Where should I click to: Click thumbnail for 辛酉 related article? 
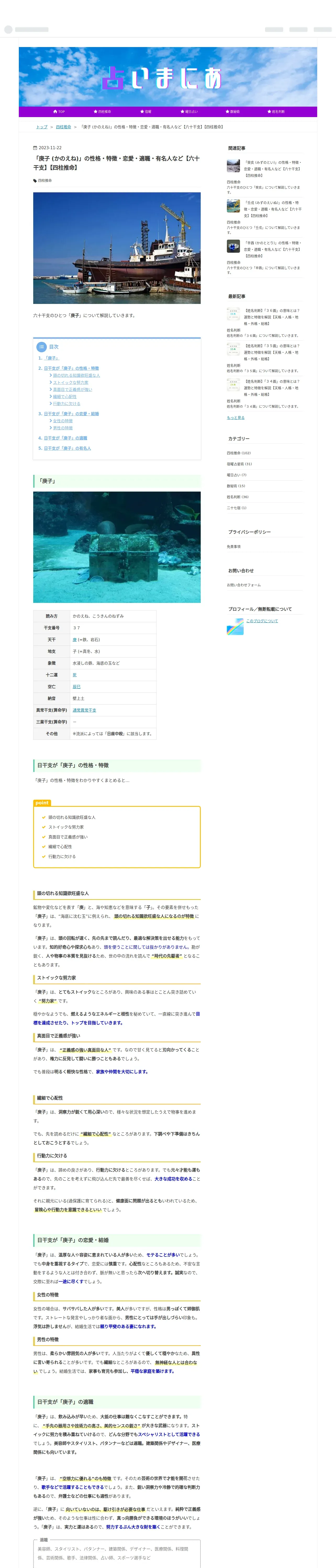(234, 246)
